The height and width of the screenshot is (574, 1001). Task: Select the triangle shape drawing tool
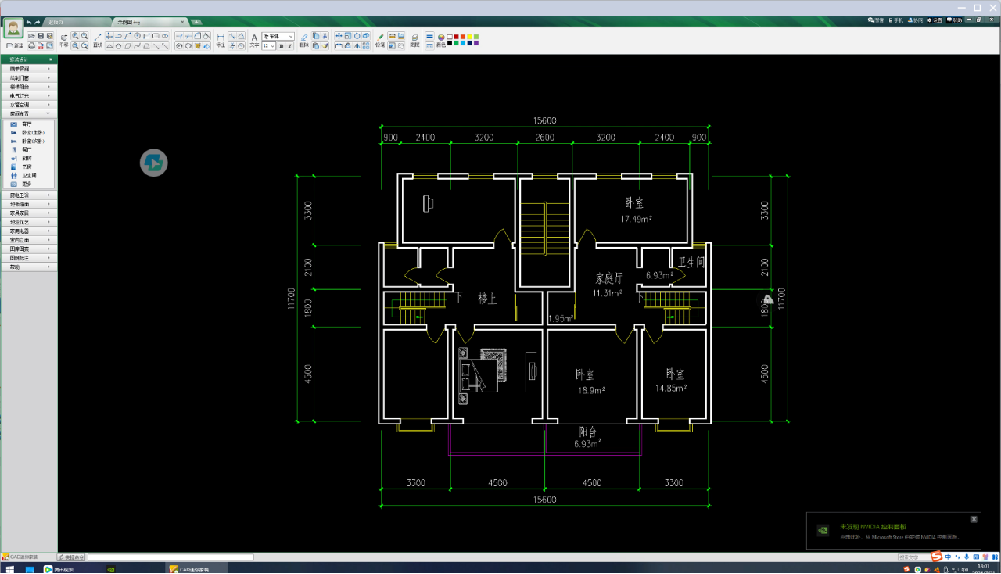coord(109,46)
